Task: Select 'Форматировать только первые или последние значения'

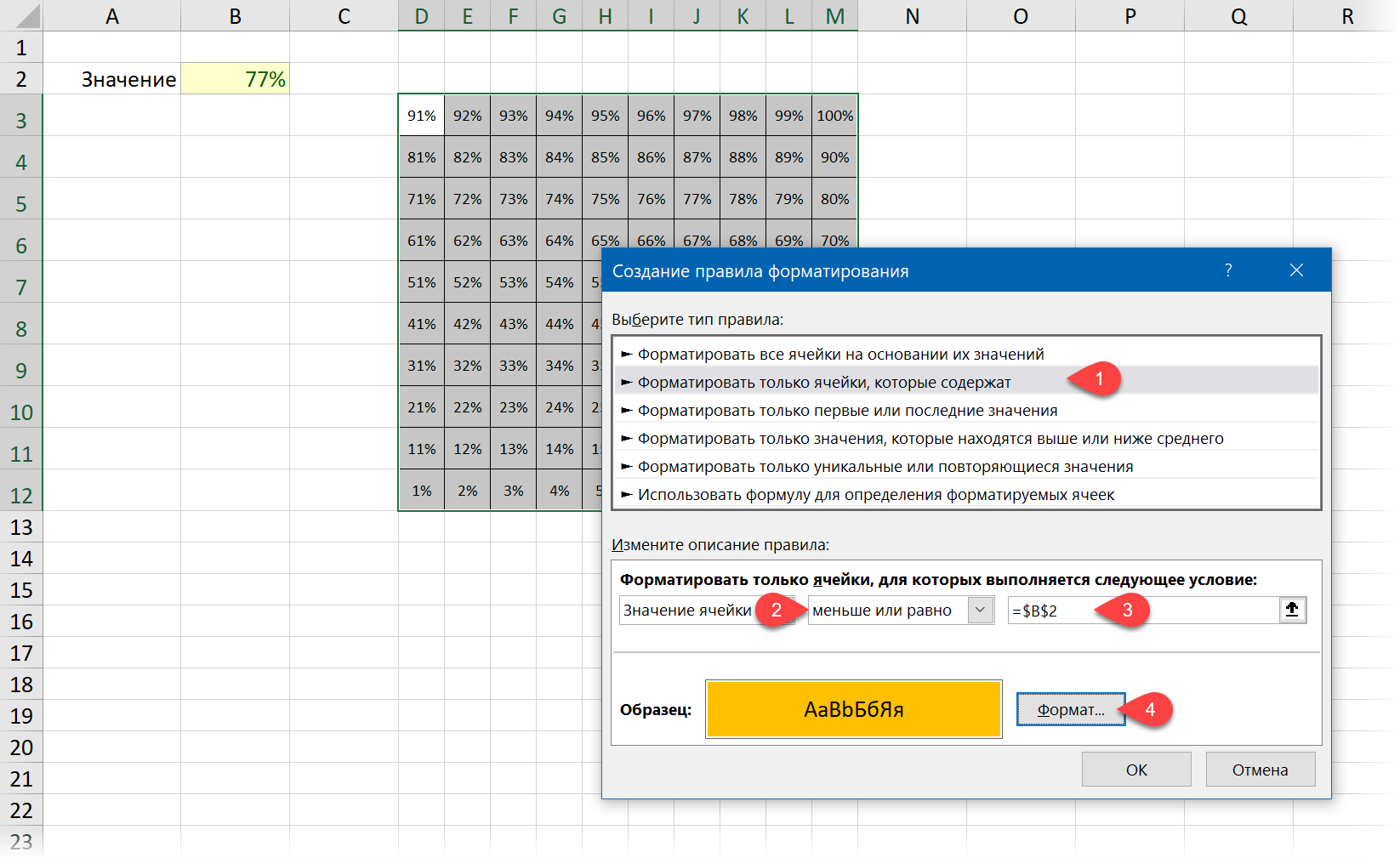Action: click(966, 410)
